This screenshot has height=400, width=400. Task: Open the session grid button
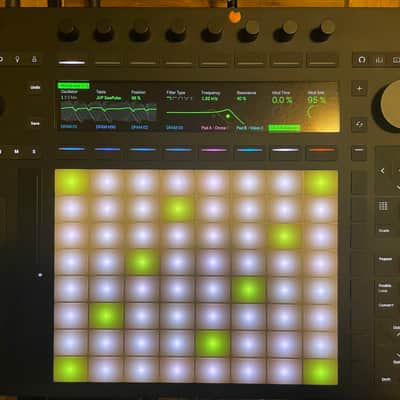pyautogui.click(x=383, y=206)
